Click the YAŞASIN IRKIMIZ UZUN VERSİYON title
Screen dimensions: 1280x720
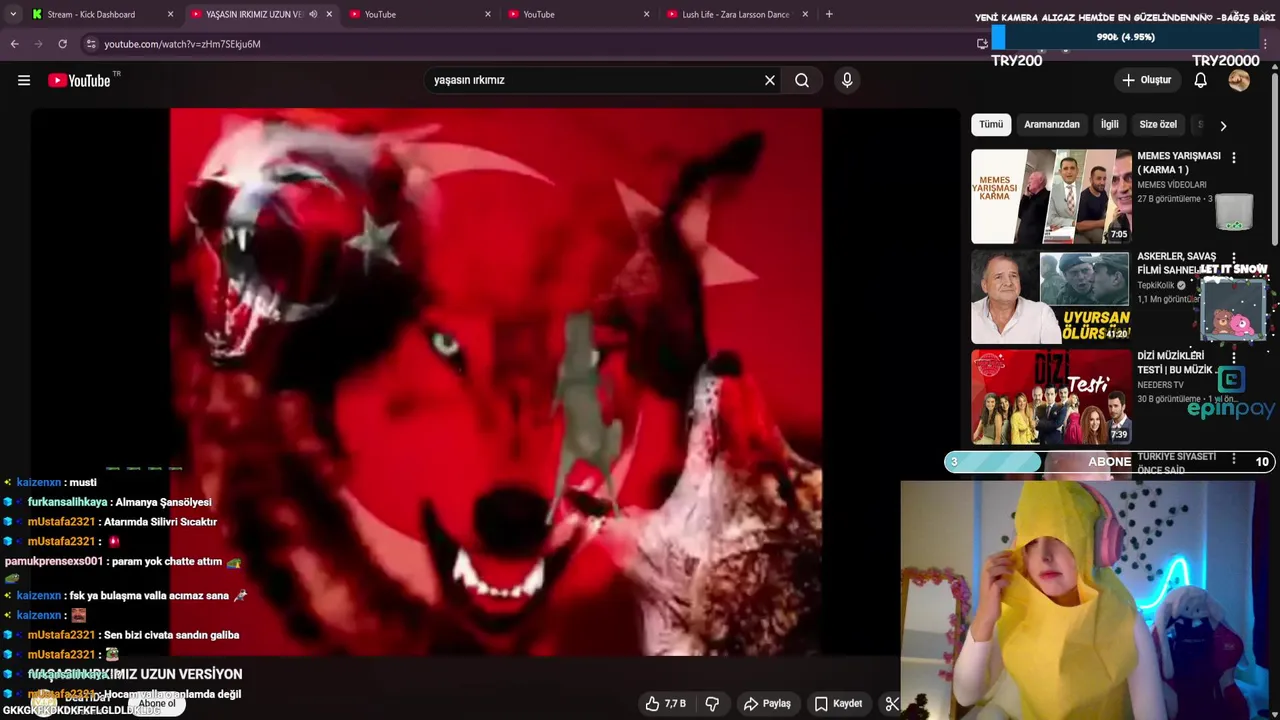pyautogui.click(x=135, y=674)
